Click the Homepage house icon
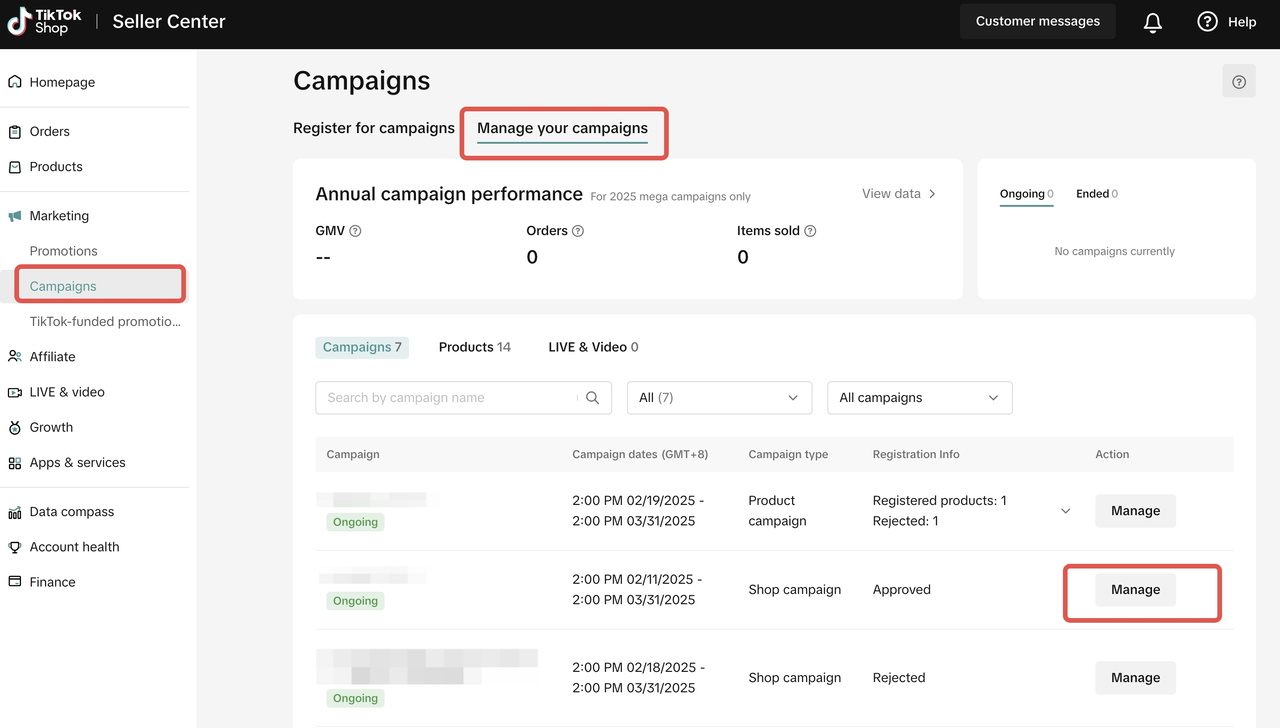Image resolution: width=1280 pixels, height=728 pixels. click(x=15, y=82)
